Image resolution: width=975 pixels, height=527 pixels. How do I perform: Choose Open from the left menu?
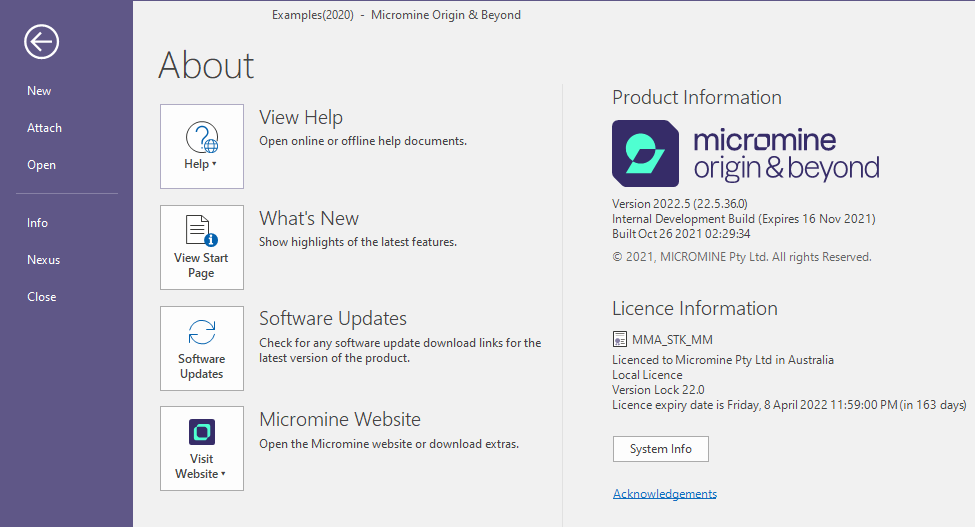[41, 165]
